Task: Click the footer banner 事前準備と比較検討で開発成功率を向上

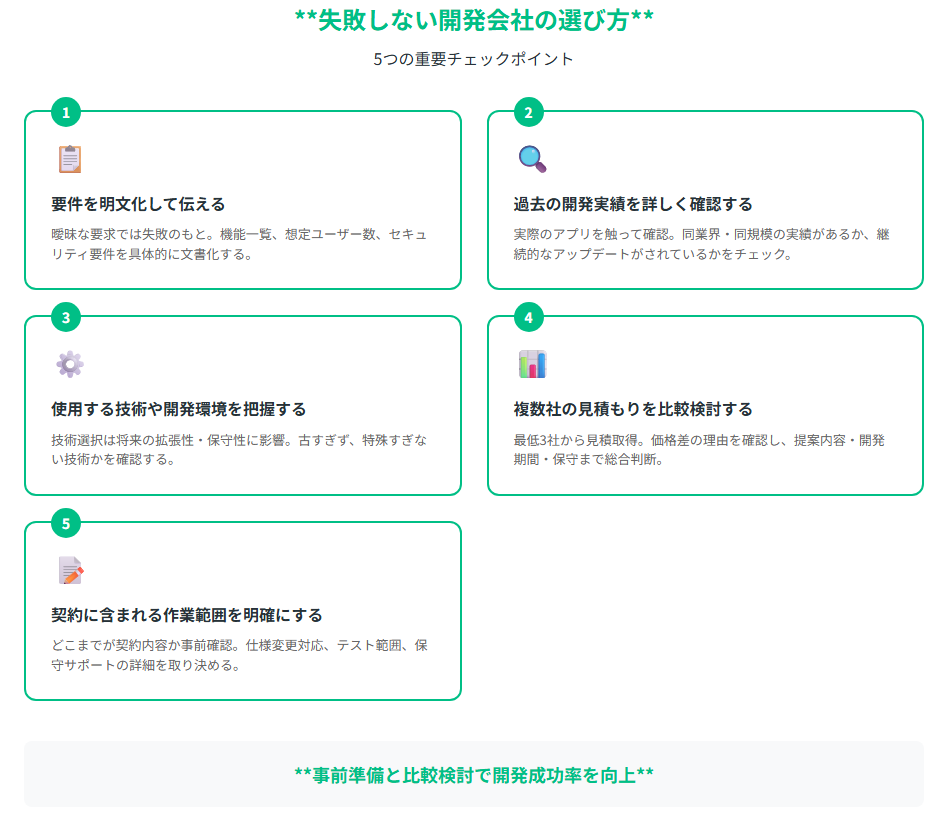Action: coord(474,774)
